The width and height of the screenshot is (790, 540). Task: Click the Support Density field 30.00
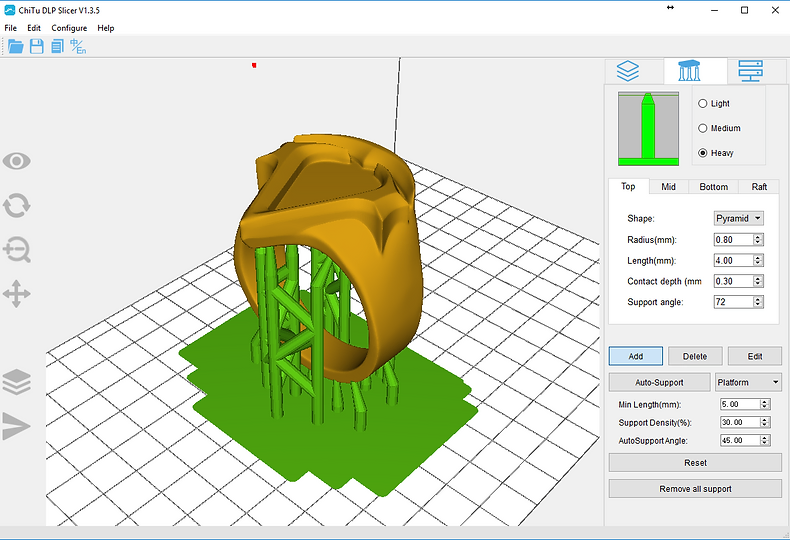(x=740, y=422)
